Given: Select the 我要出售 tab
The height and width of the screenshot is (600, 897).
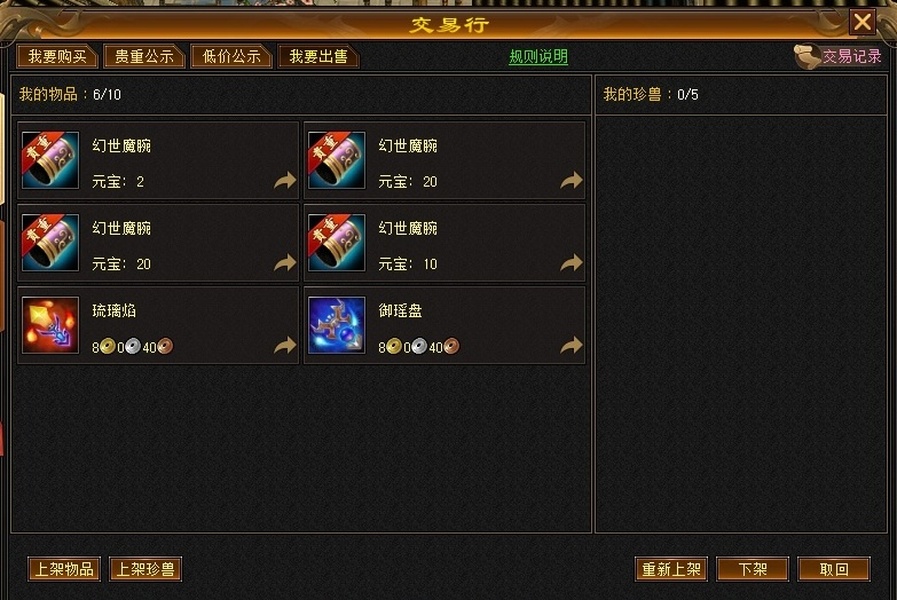Looking at the screenshot, I should [x=318, y=57].
